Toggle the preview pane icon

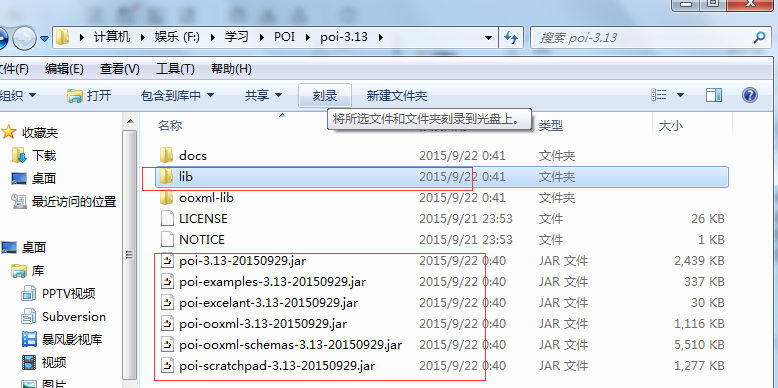point(714,95)
